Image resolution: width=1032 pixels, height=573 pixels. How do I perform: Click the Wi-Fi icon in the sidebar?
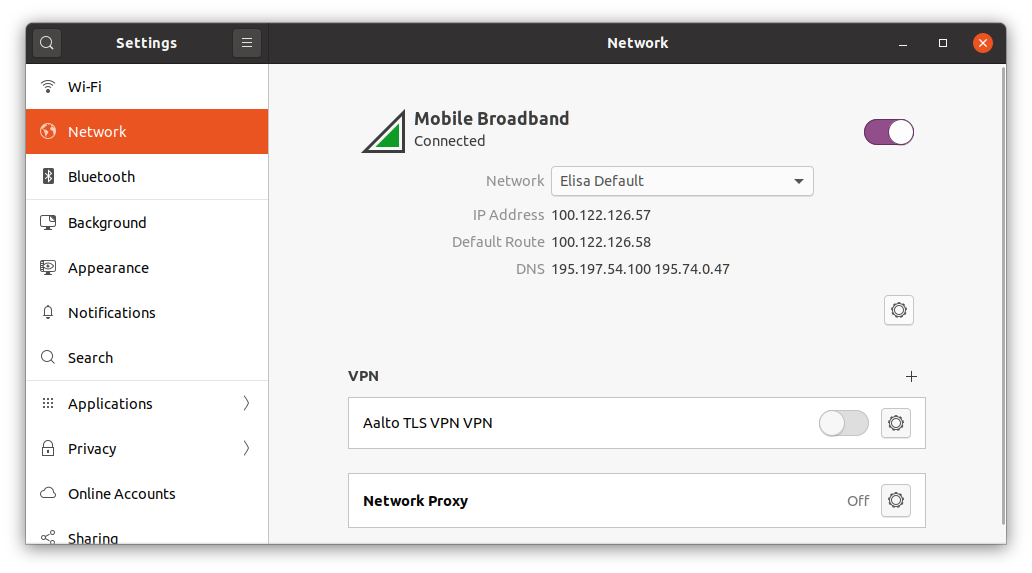point(48,87)
